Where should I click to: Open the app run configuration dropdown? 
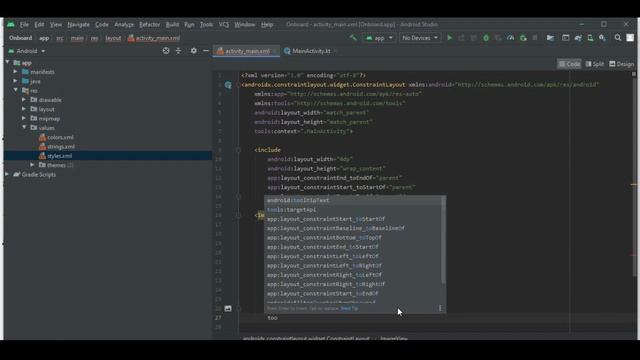pos(379,38)
